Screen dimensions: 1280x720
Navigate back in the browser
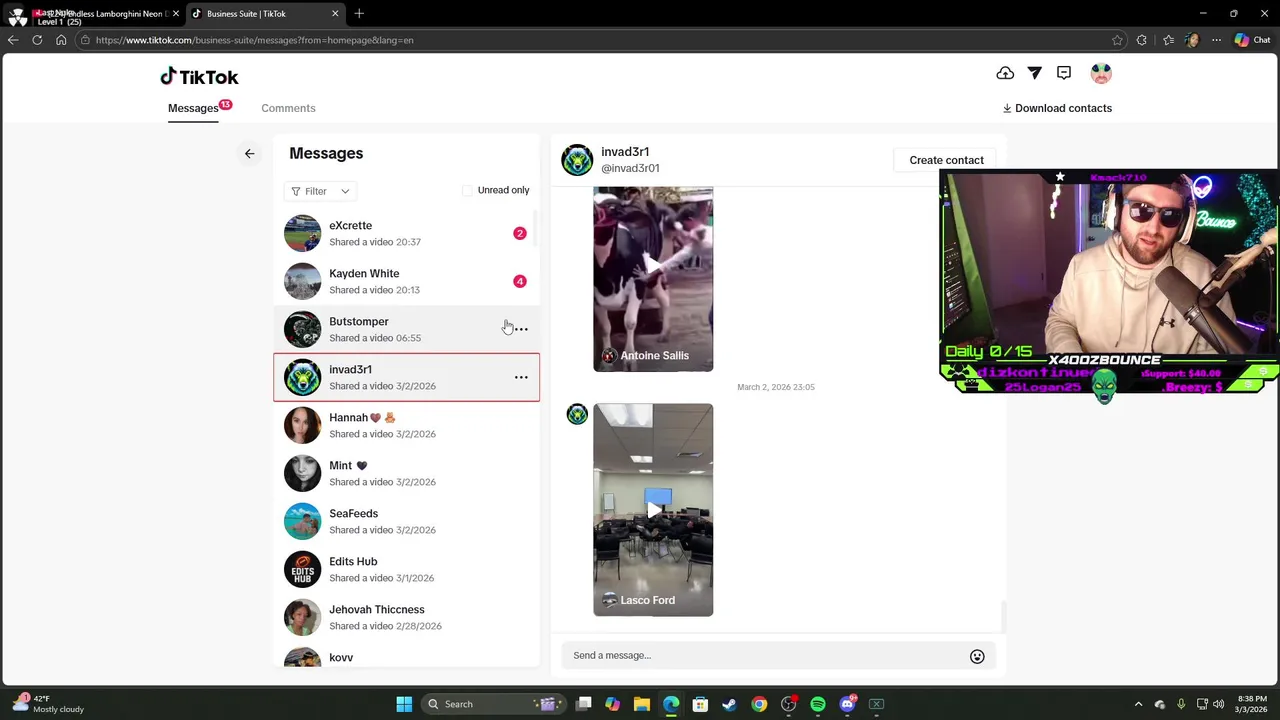point(13,40)
